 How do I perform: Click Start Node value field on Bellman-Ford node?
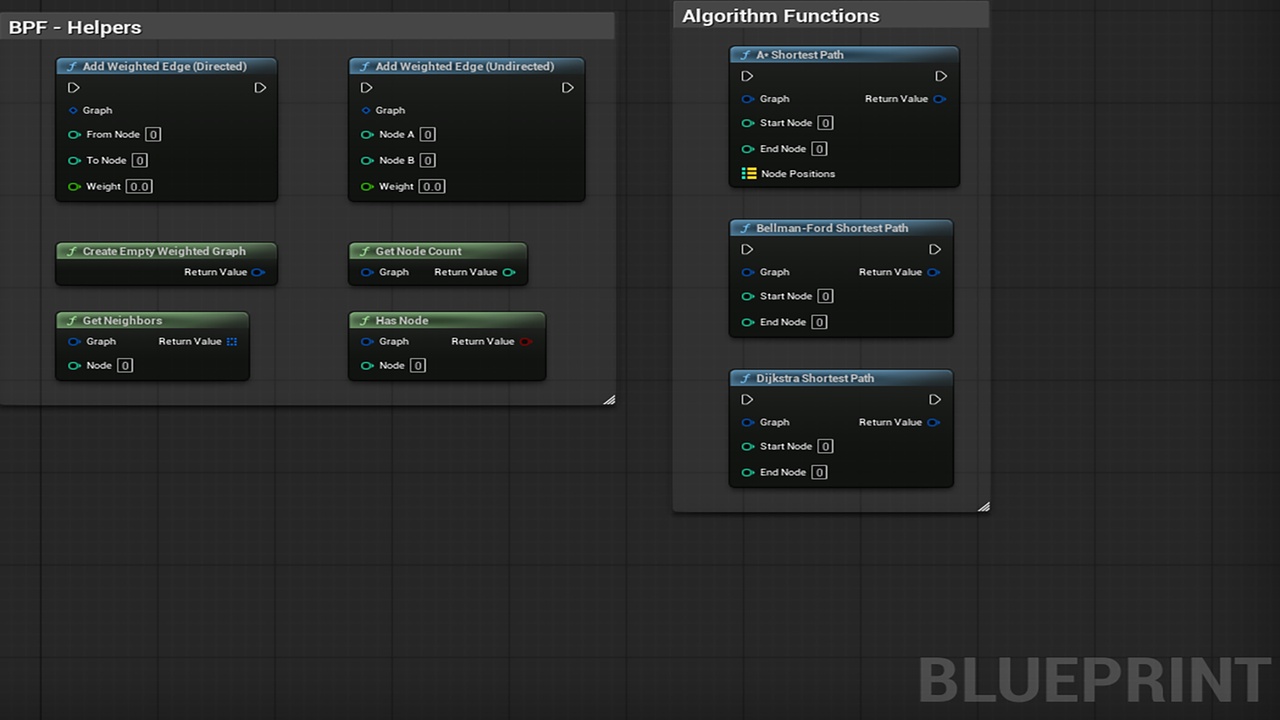(825, 296)
